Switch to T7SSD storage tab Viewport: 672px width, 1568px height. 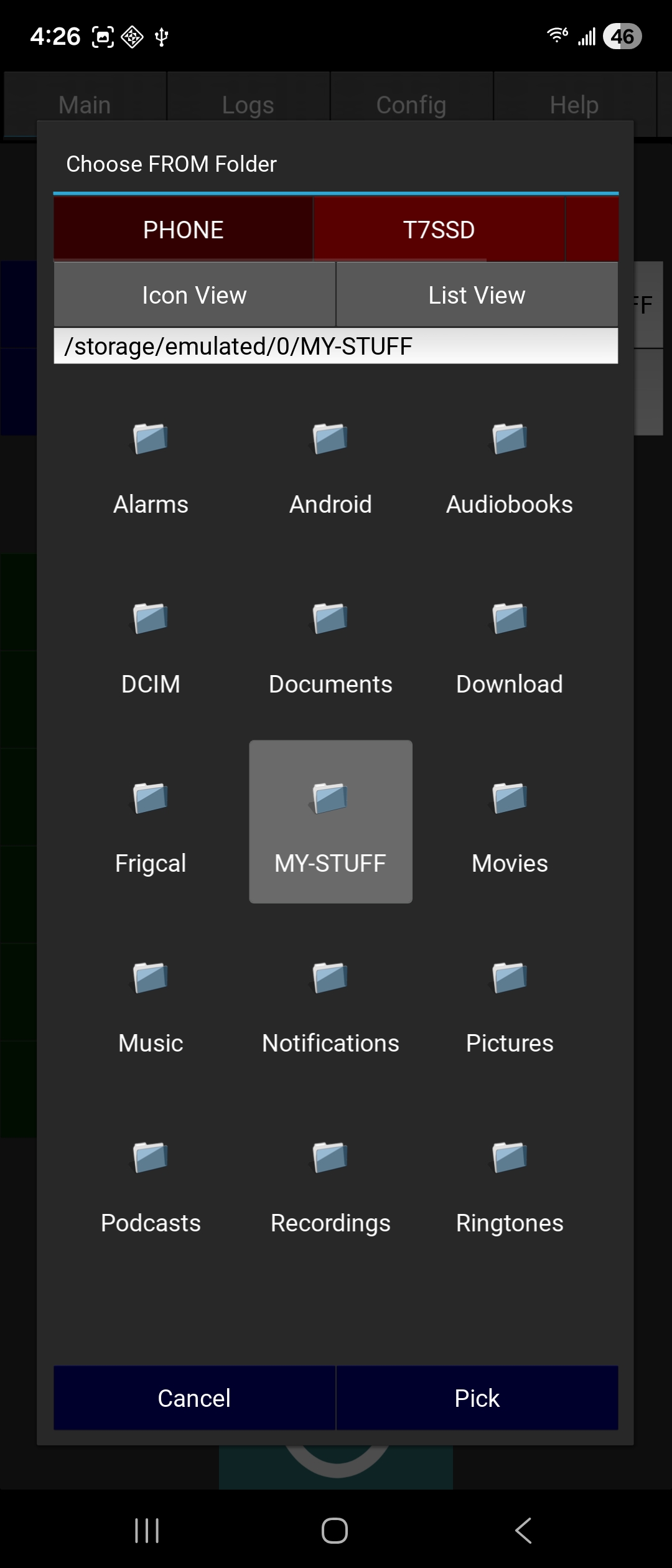(x=439, y=230)
